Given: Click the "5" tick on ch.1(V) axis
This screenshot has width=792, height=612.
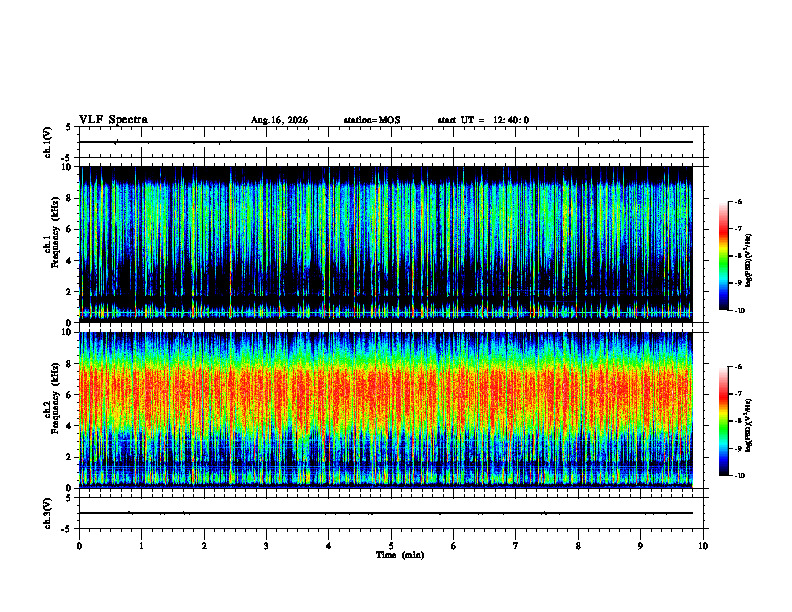Looking at the screenshot, I should [x=68, y=127].
